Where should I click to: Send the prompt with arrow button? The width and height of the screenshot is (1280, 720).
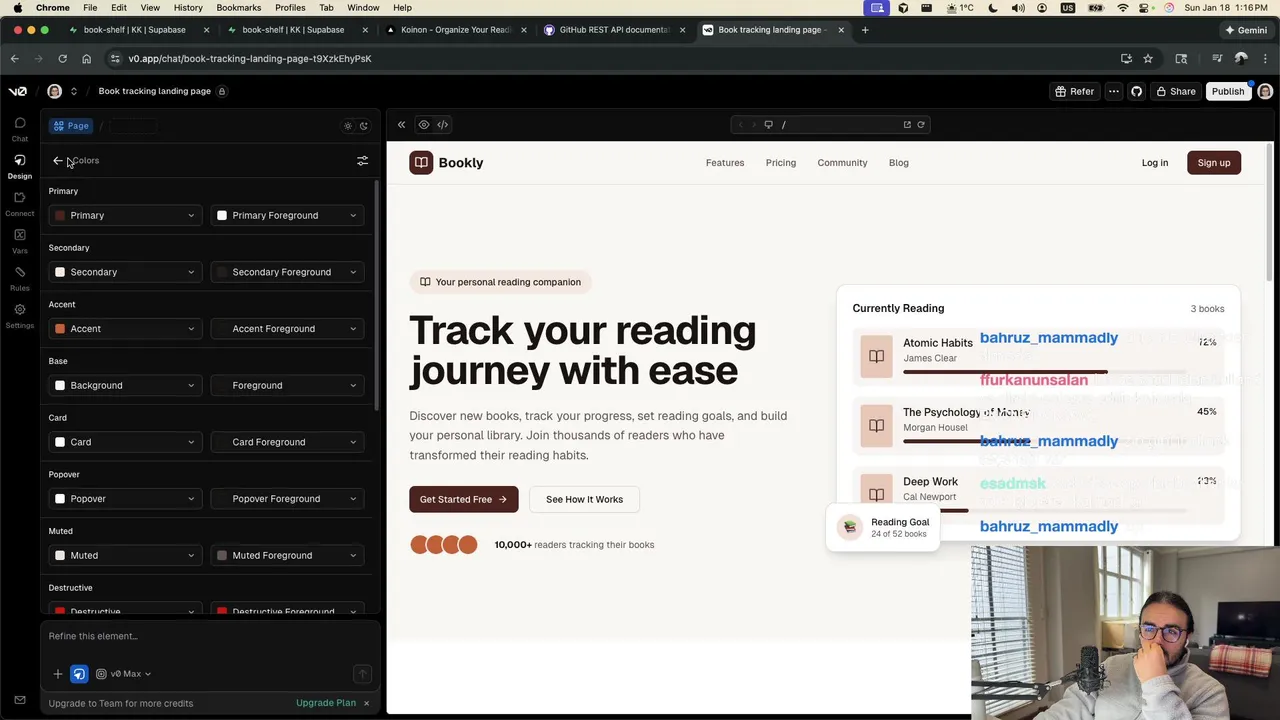point(362,674)
